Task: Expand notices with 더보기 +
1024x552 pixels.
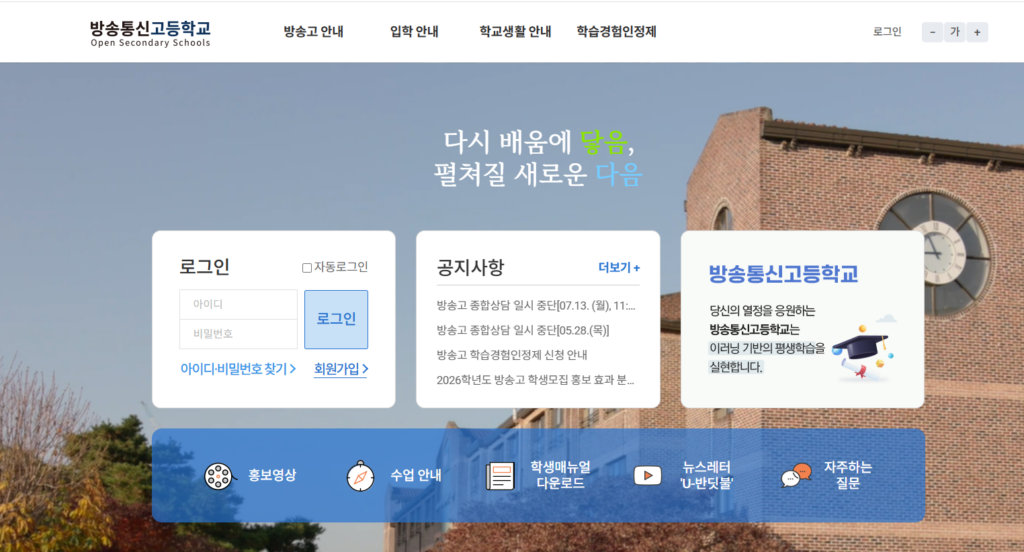Action: 619,268
